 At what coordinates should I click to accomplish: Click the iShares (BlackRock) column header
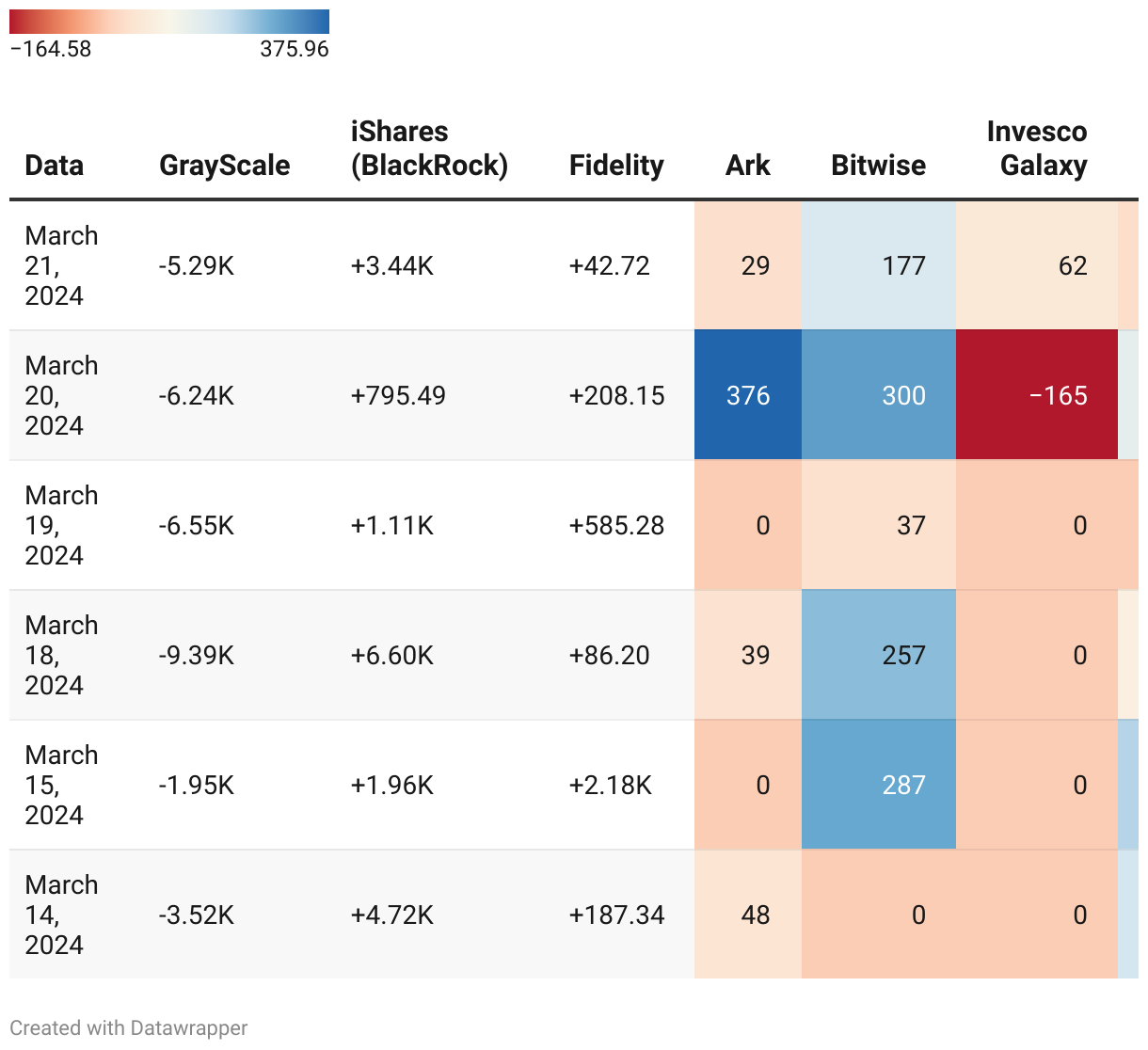pyautogui.click(x=429, y=149)
